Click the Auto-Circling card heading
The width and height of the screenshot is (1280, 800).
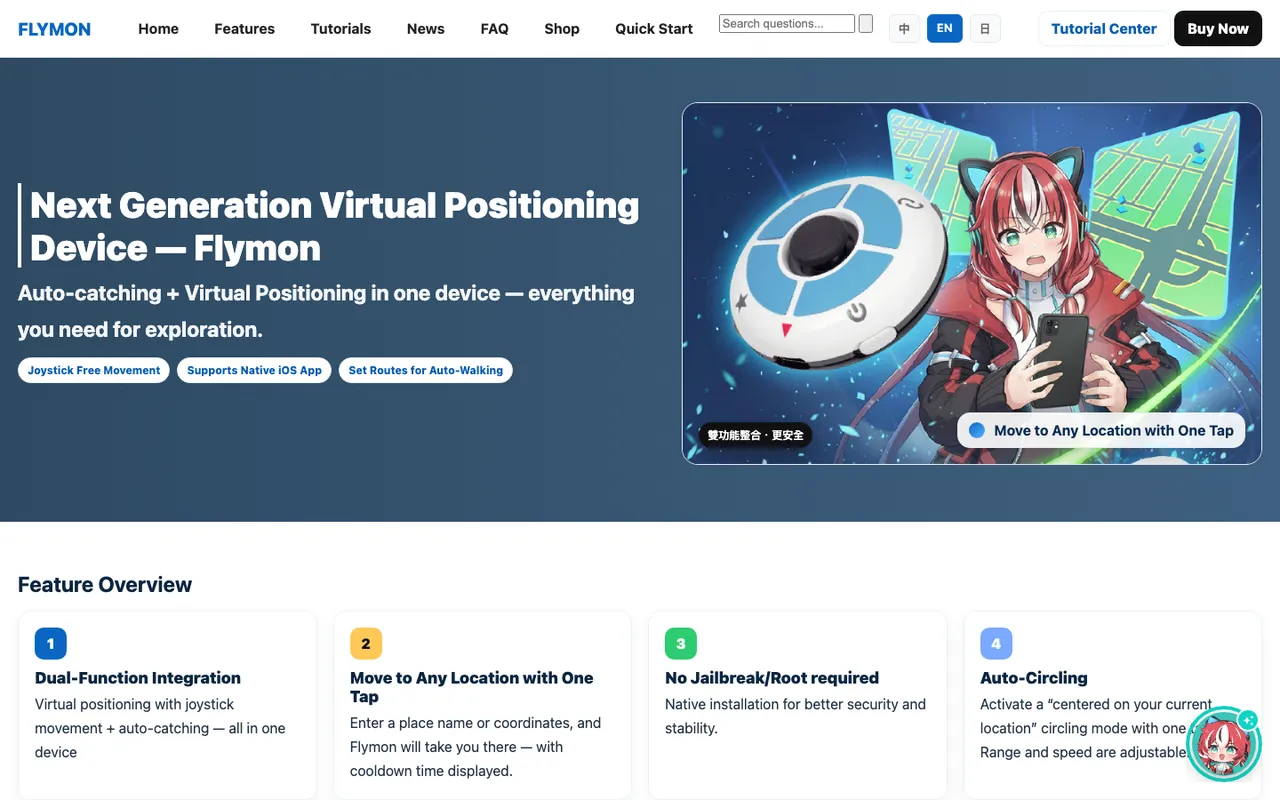coord(1034,678)
